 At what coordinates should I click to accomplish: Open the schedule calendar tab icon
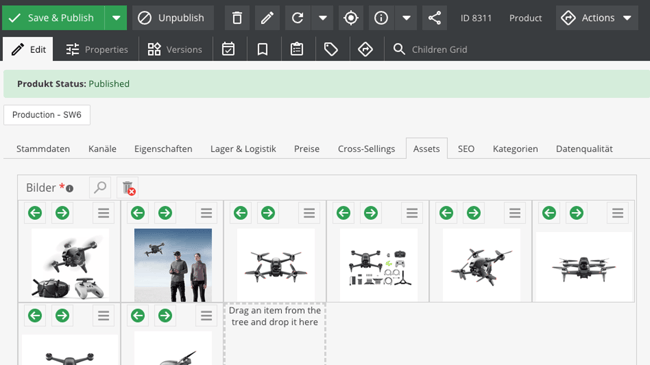(x=228, y=49)
